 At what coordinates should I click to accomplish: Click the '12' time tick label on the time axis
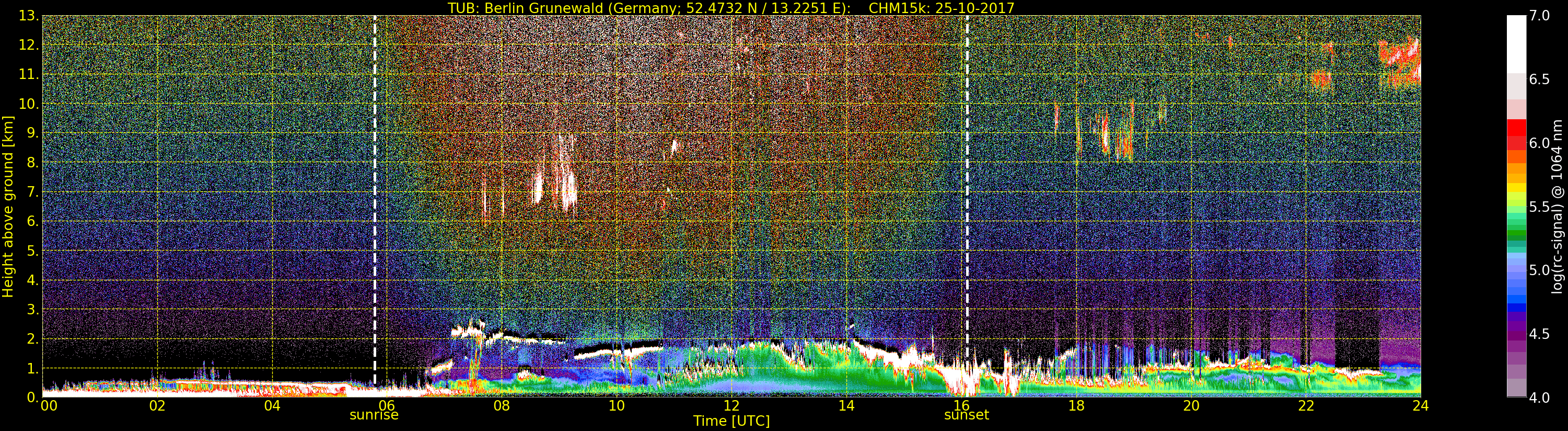click(x=731, y=405)
